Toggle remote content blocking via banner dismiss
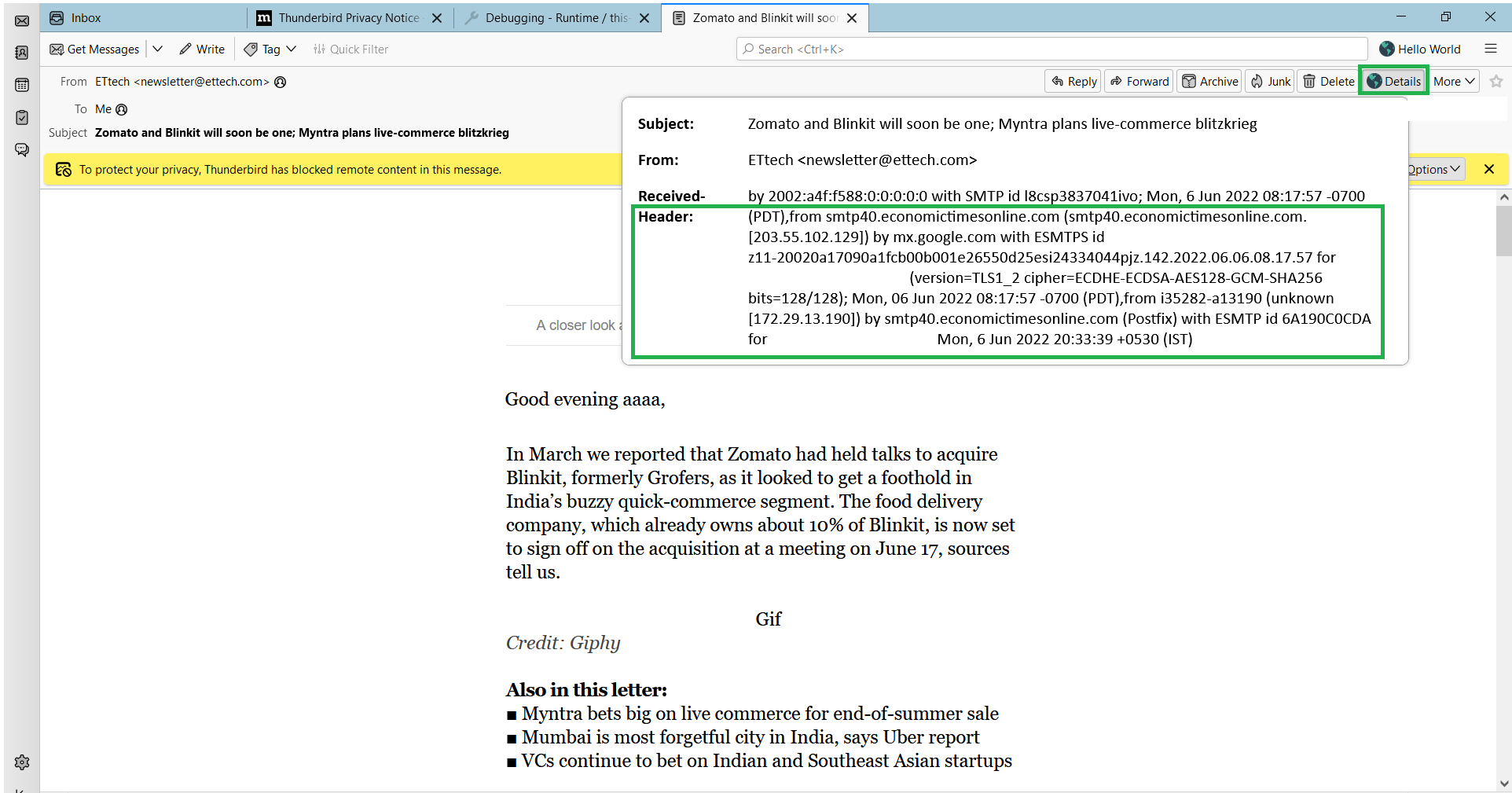Screen dimensions: 1512x793 1489,169
